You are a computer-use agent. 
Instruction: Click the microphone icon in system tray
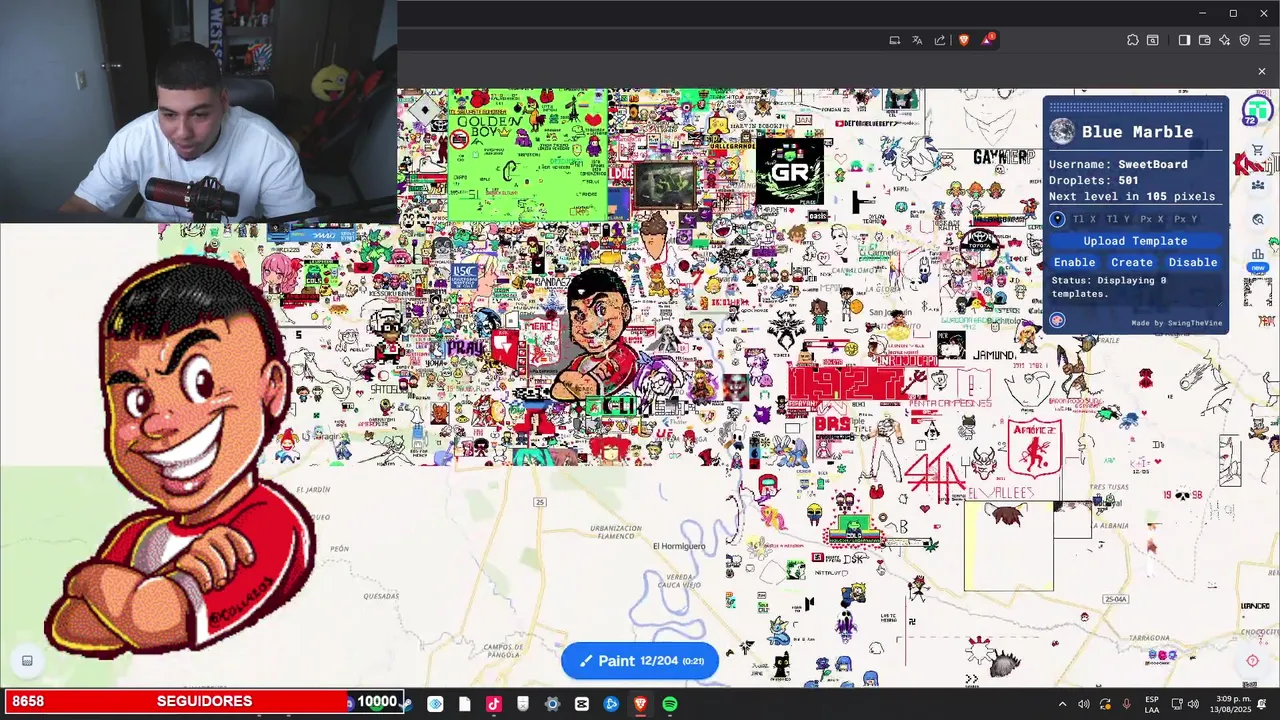click(1127, 704)
